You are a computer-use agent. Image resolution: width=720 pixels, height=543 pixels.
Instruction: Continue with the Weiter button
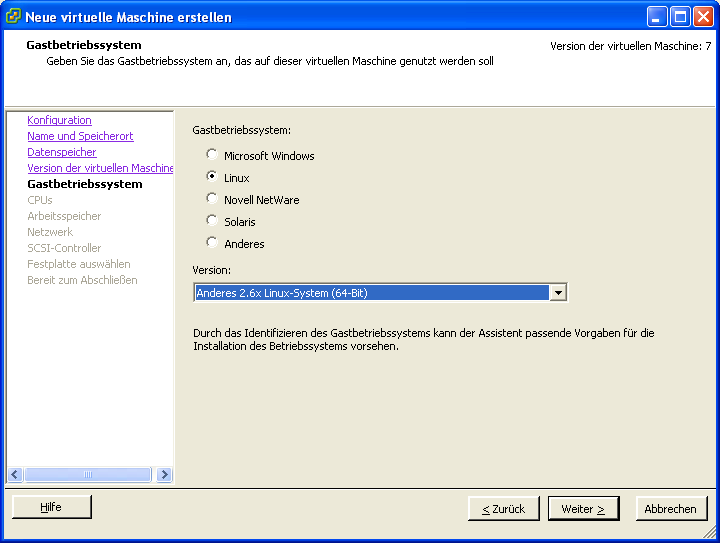point(584,509)
